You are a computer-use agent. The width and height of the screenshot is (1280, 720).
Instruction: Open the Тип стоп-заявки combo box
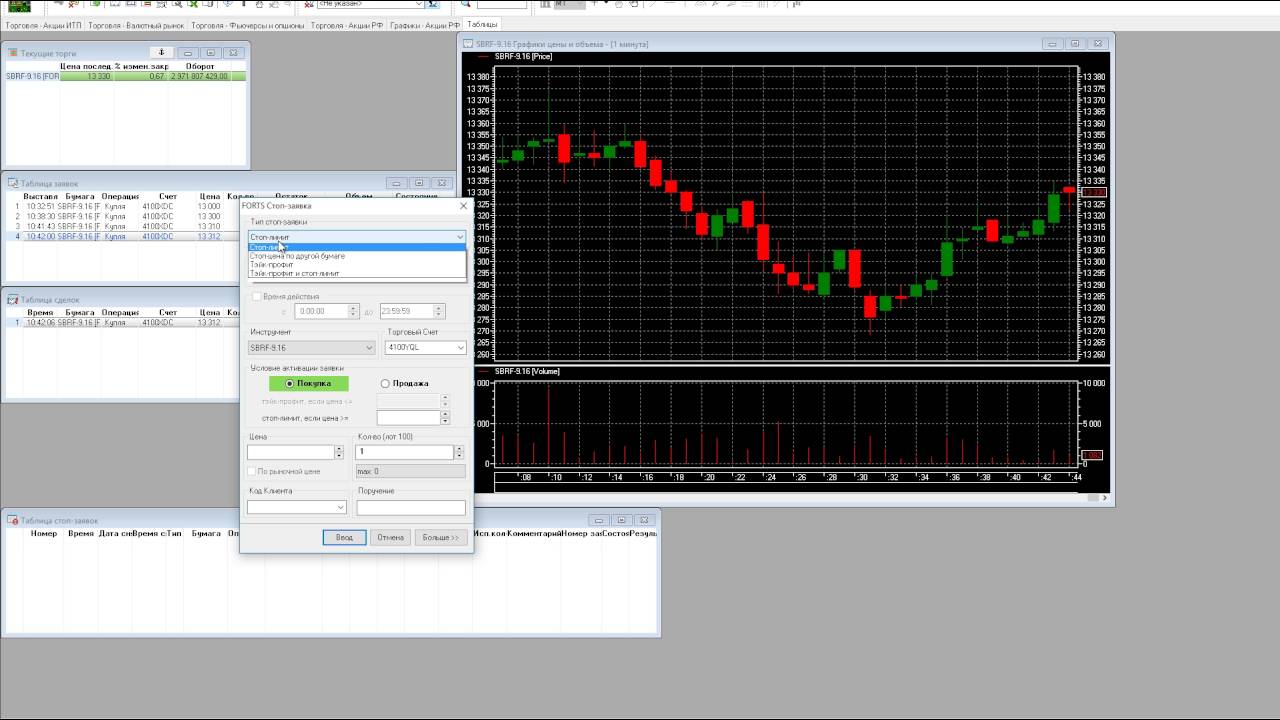(357, 237)
